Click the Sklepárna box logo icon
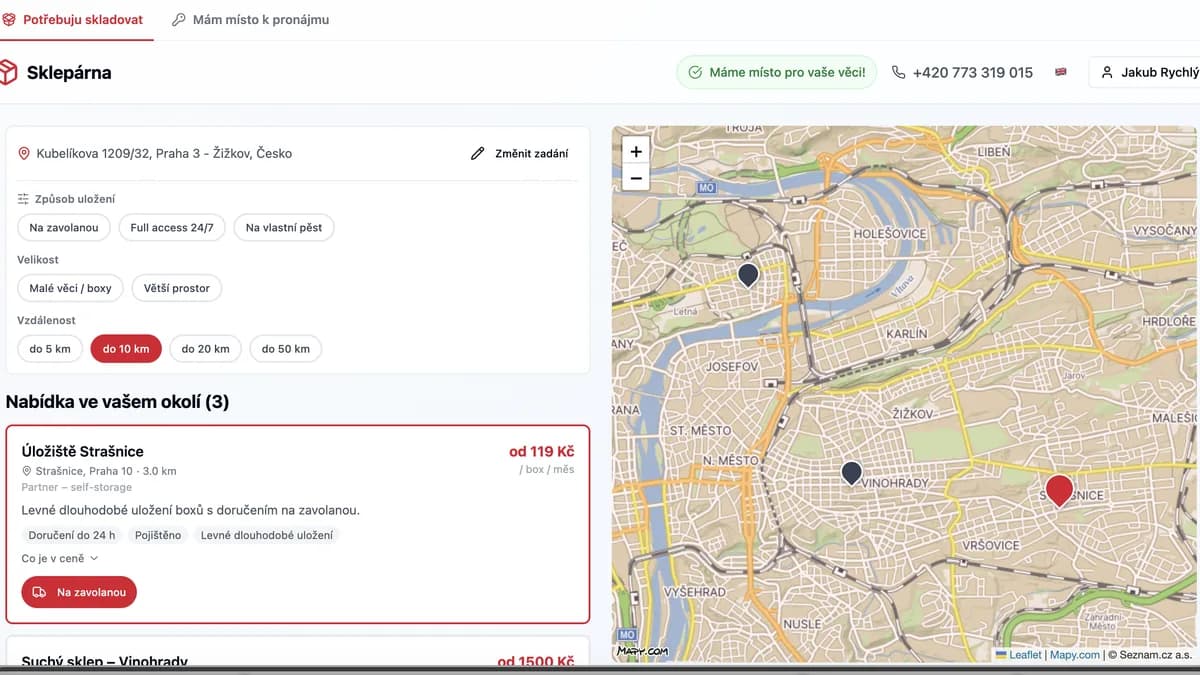The width and height of the screenshot is (1200, 675). pos(8,72)
